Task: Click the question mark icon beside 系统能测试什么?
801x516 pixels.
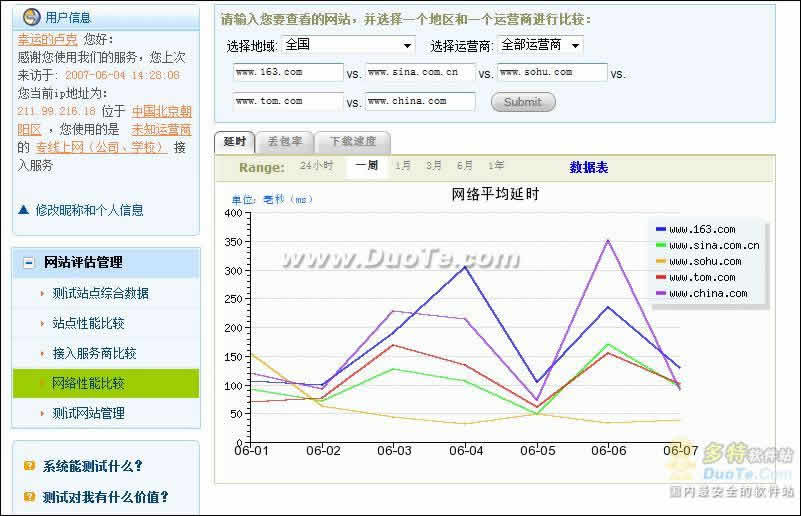Action: pyautogui.click(x=30, y=466)
